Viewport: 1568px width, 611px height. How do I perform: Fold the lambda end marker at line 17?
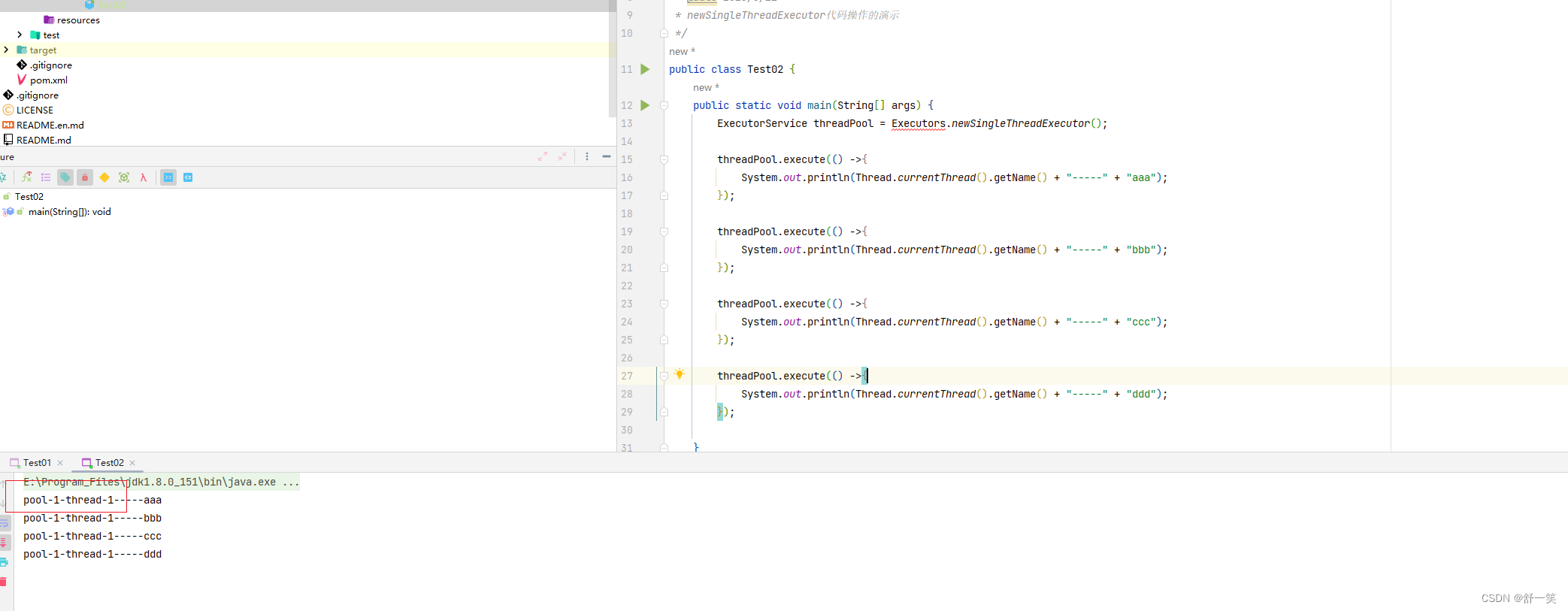[x=664, y=195]
